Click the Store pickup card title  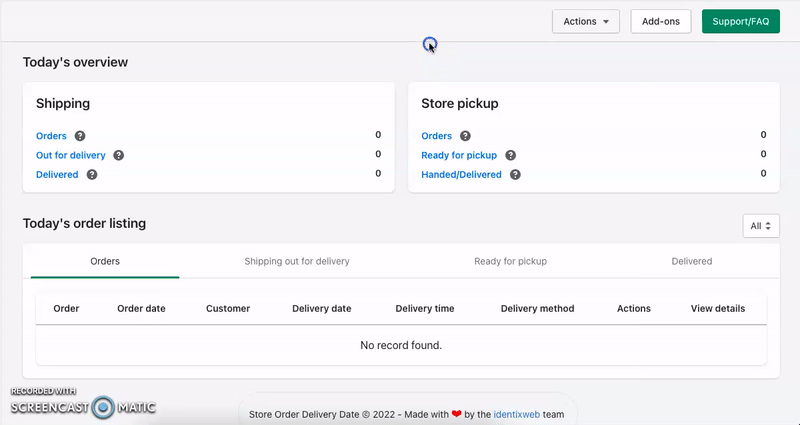(460, 104)
